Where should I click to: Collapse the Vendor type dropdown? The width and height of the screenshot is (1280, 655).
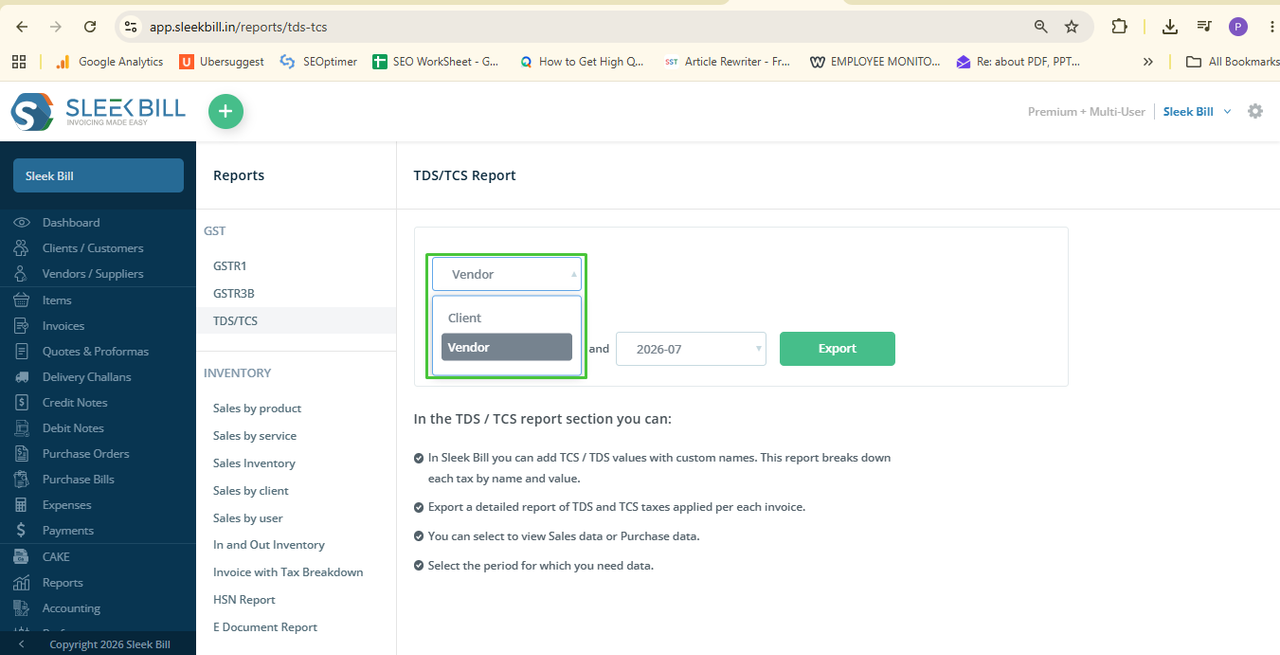pos(507,274)
